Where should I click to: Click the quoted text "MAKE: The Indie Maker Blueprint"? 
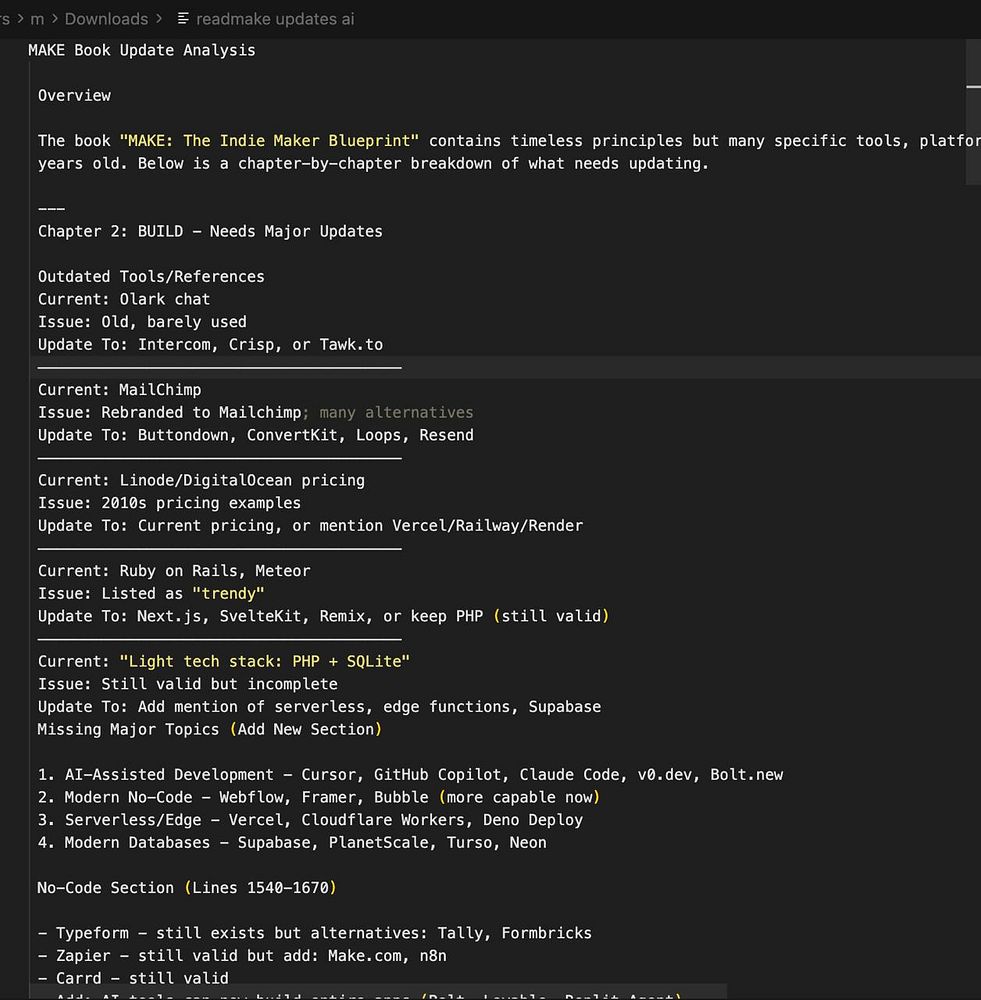(269, 141)
